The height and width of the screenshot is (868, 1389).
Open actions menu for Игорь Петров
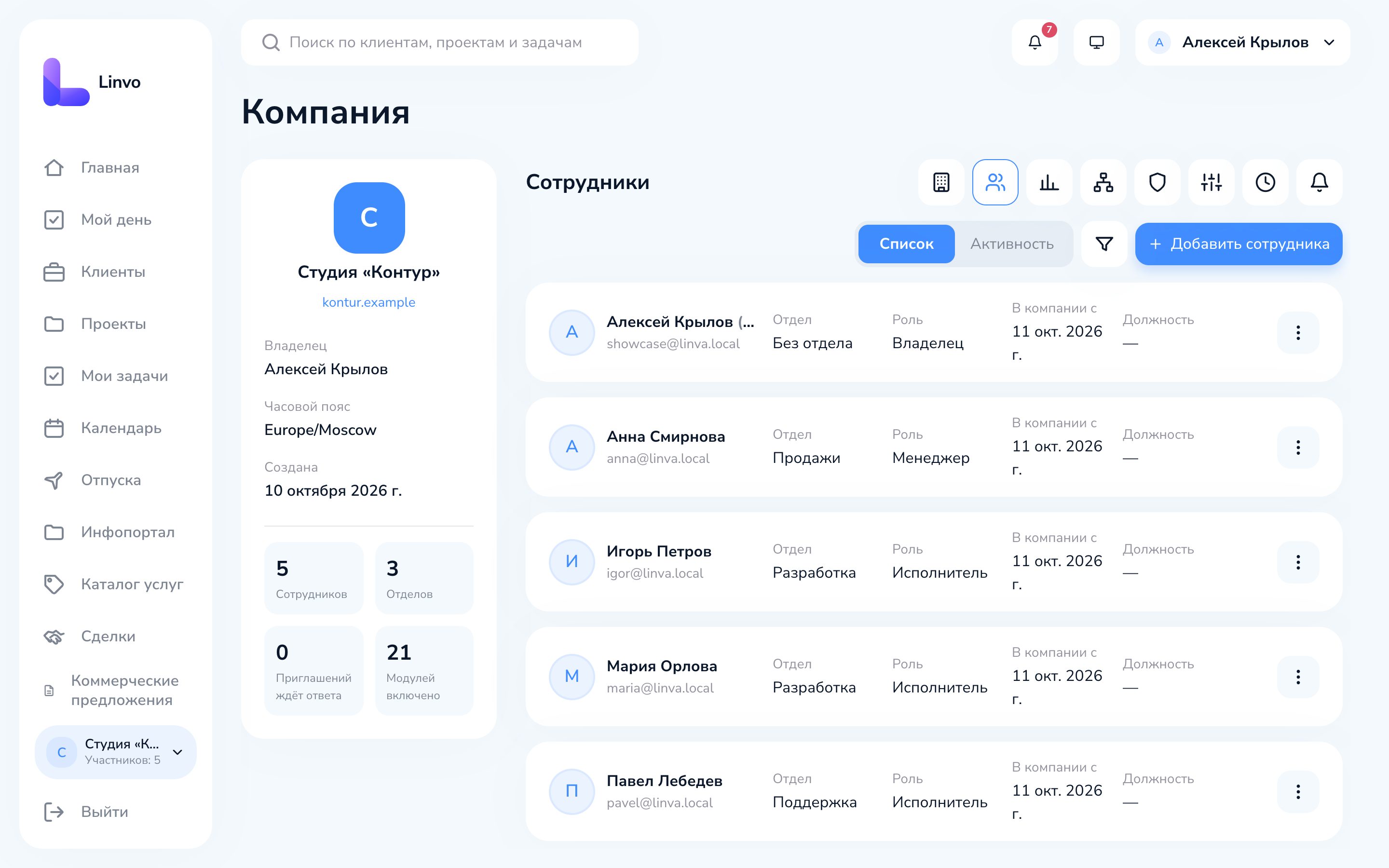[1298, 562]
